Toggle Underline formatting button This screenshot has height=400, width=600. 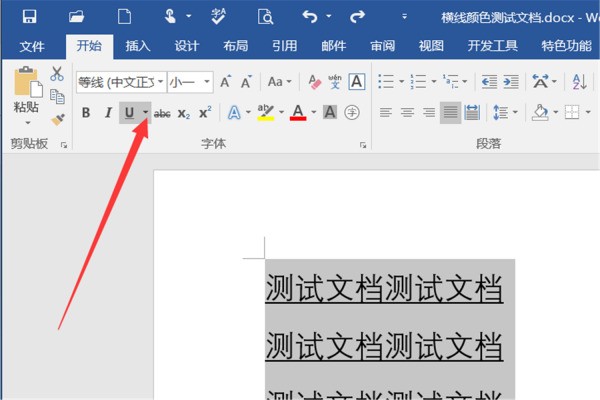129,113
